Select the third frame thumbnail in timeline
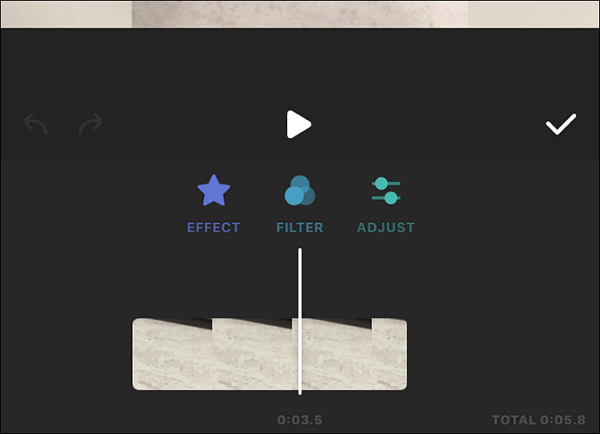The width and height of the screenshot is (600, 434). coord(332,354)
